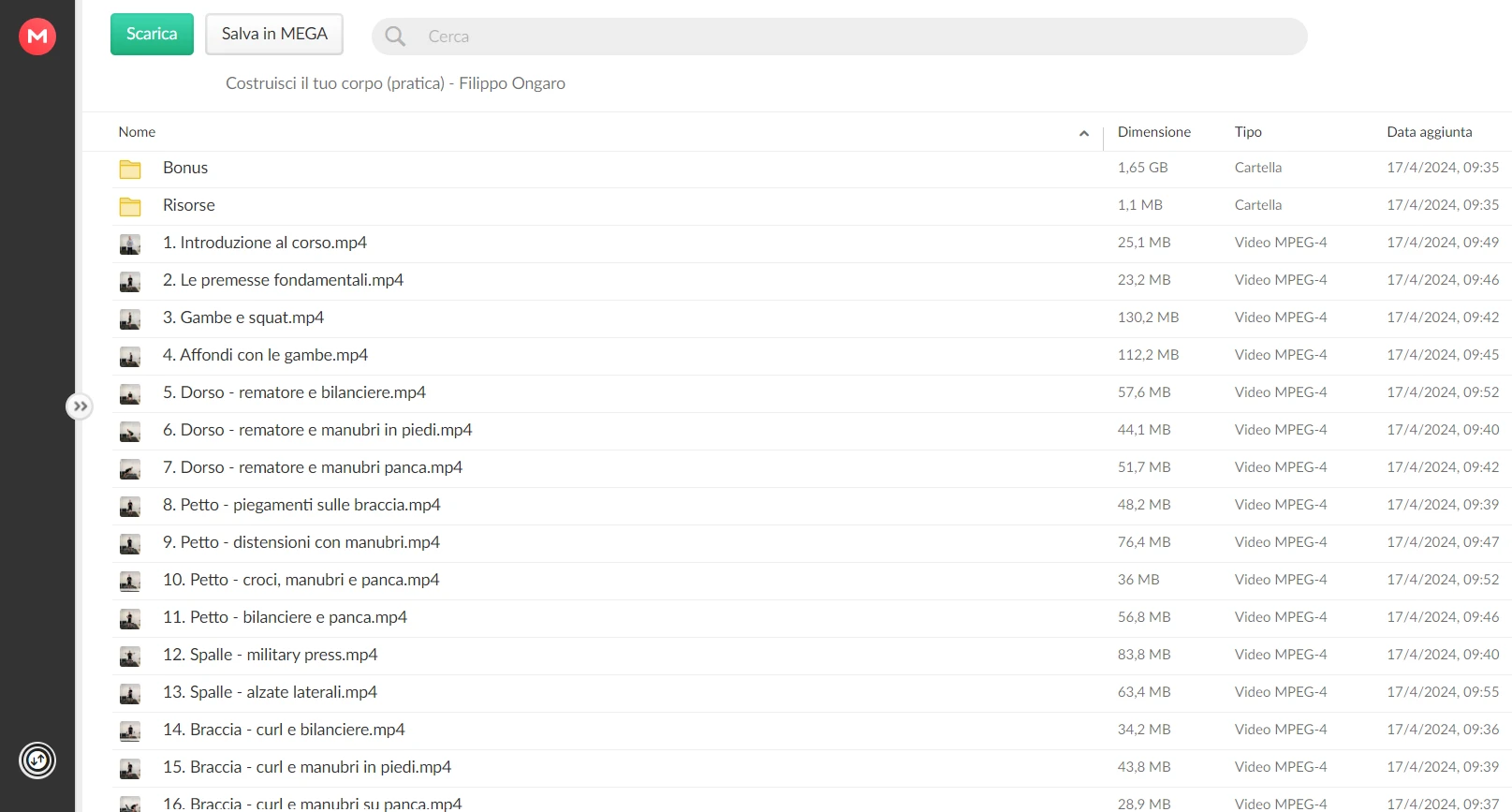Click the 1,65 GB size of Bonus
Viewport: 1512px width, 812px height.
tap(1142, 168)
